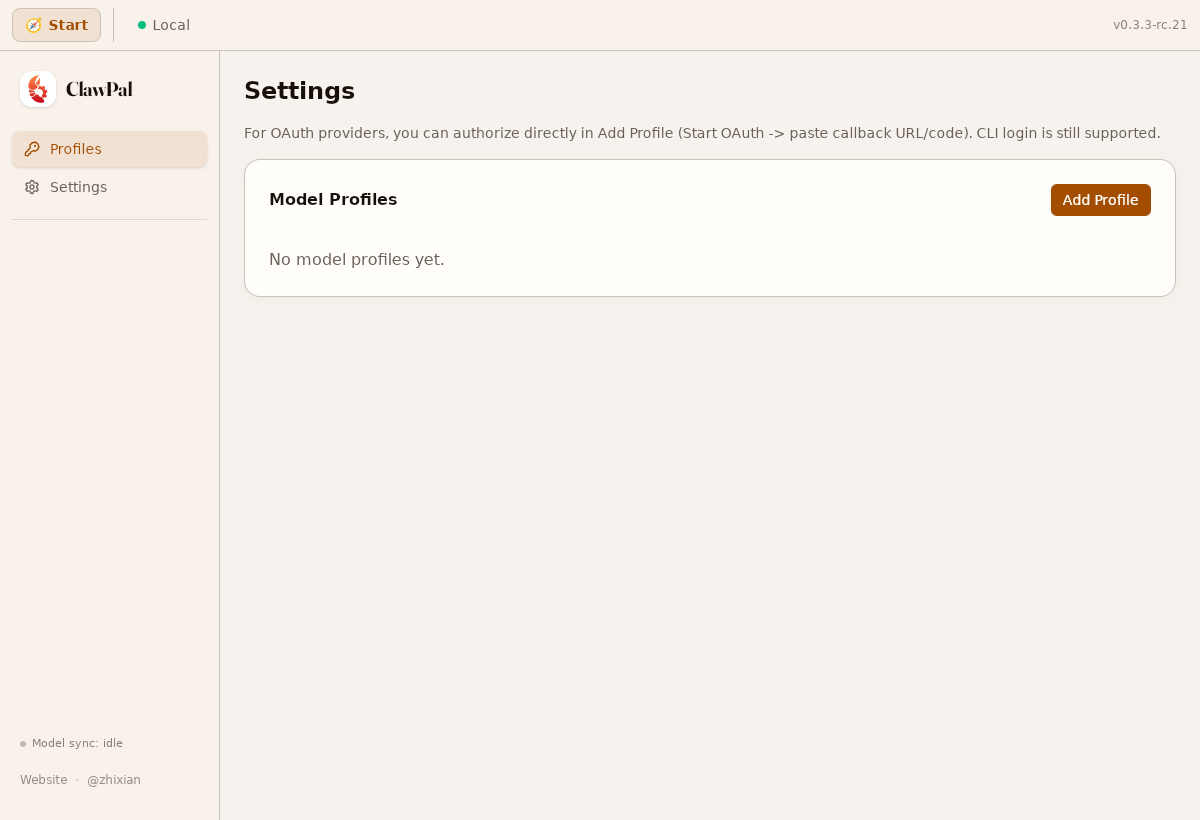
Task: Click the Start button in top bar
Action: point(56,25)
